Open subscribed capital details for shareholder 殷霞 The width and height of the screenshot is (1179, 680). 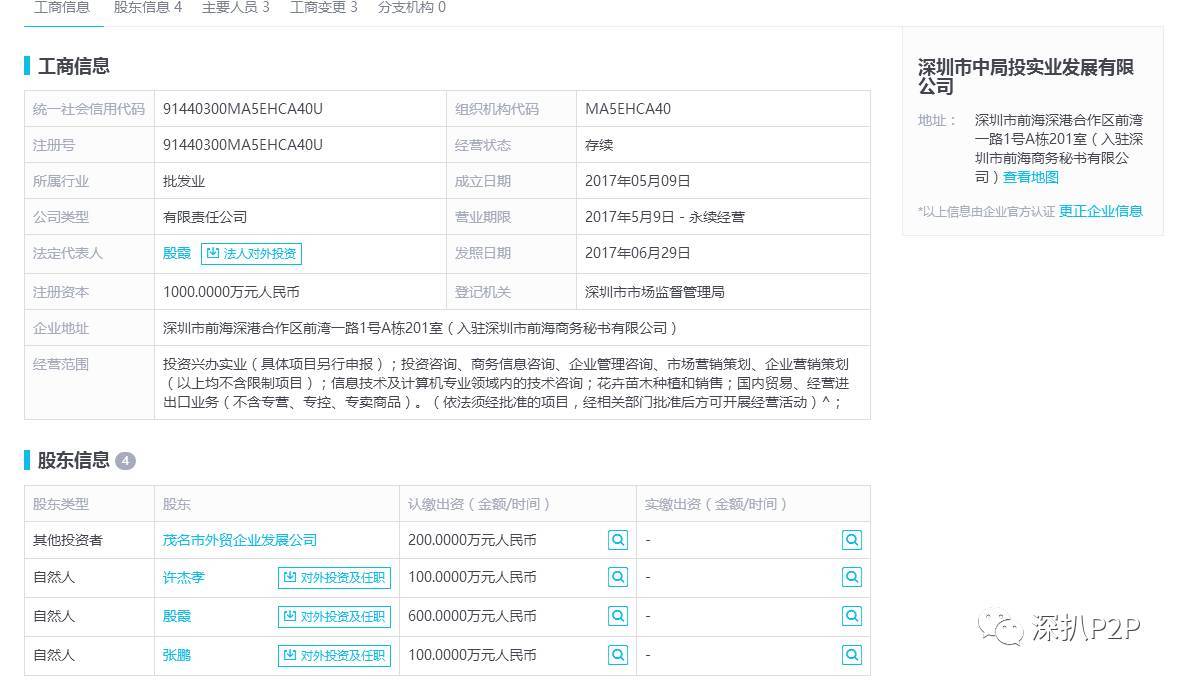coord(617,616)
